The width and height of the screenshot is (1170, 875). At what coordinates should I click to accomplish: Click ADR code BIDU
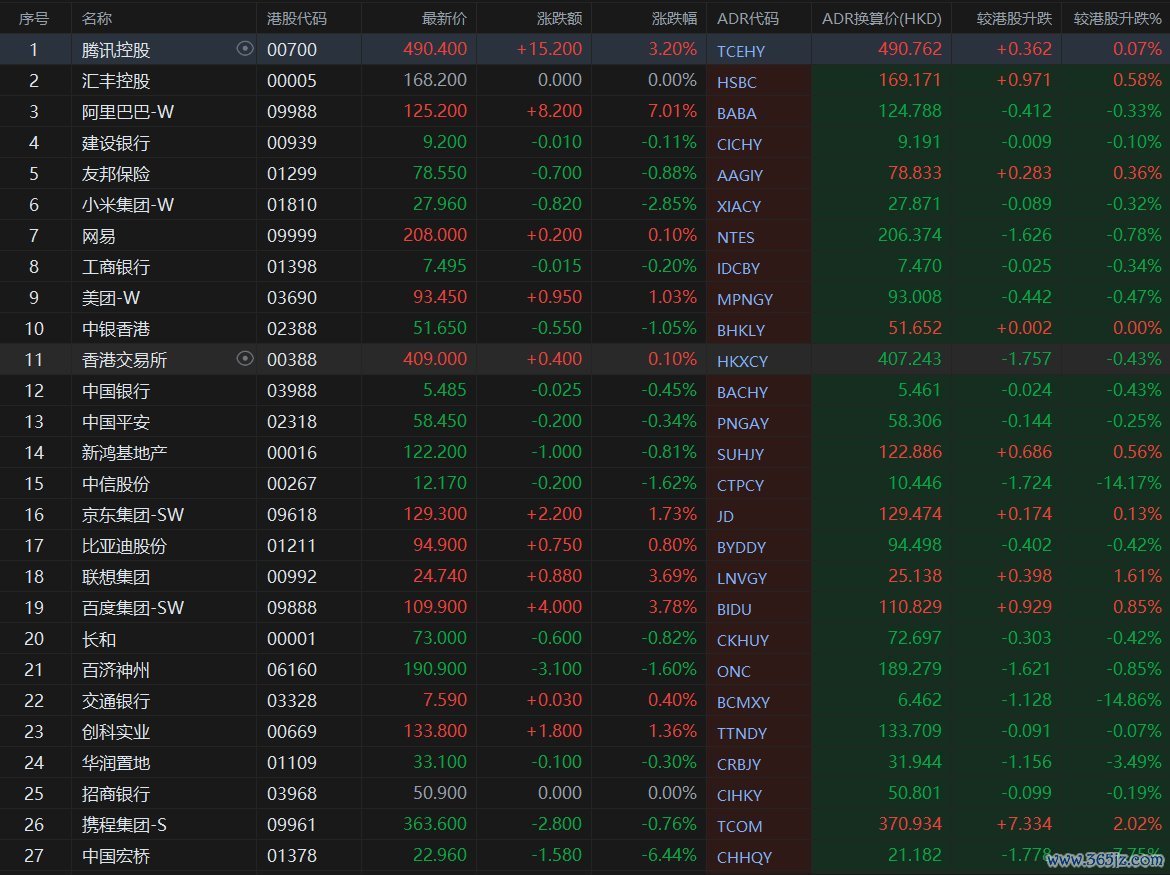tap(734, 609)
